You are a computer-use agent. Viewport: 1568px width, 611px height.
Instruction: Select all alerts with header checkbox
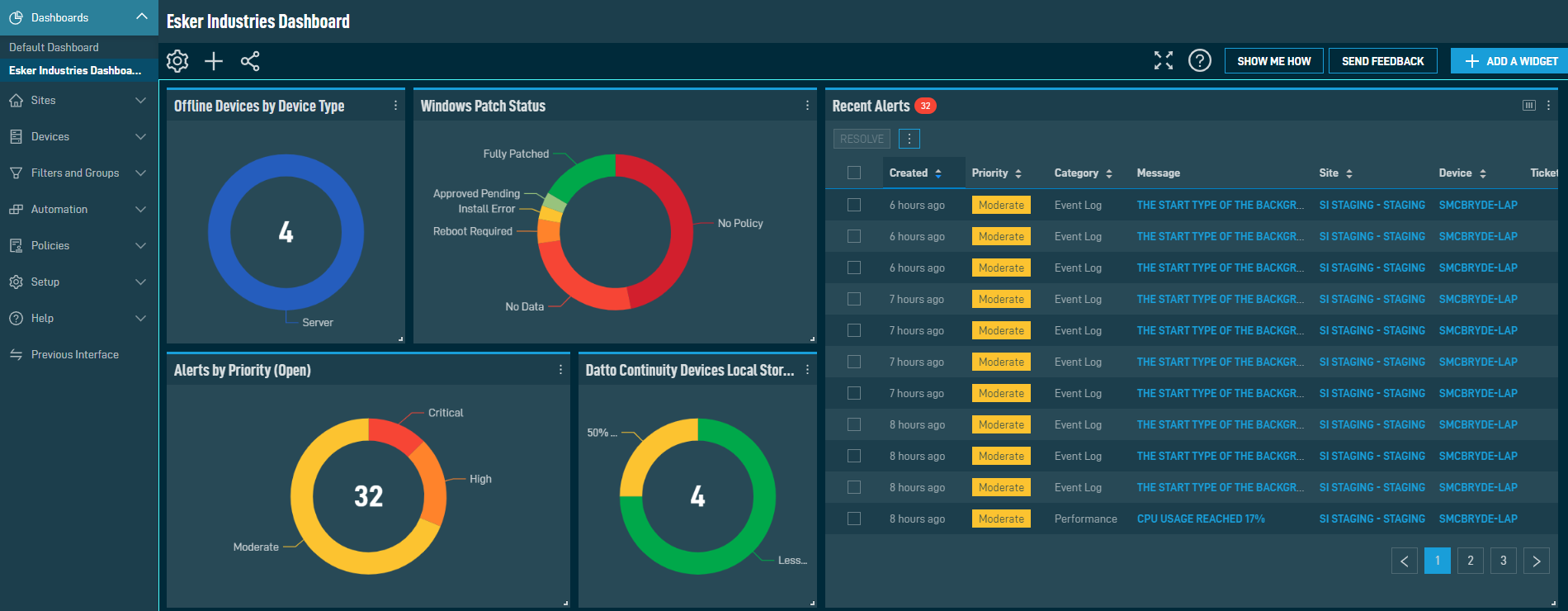[x=854, y=173]
